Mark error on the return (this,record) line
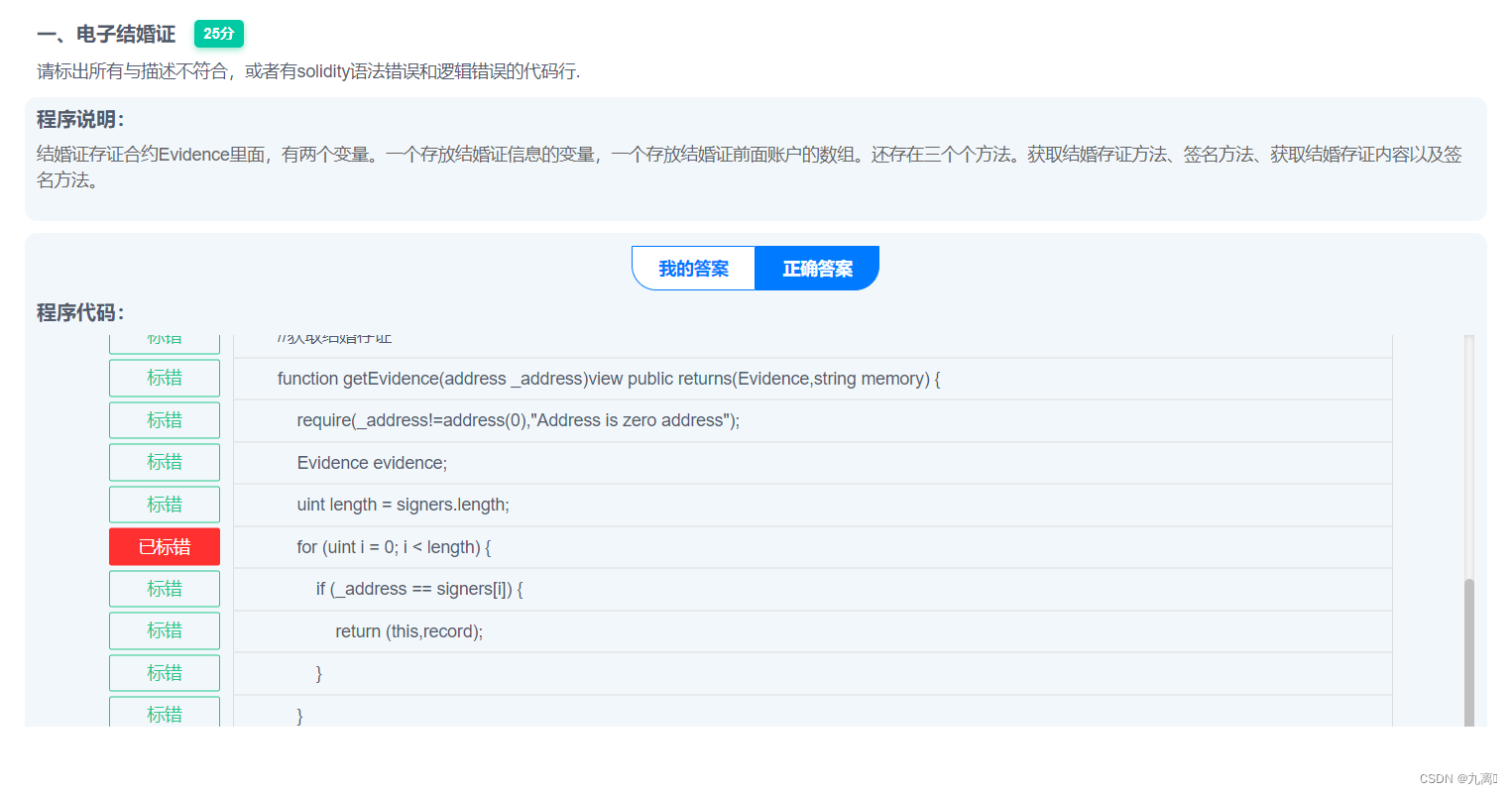 [165, 630]
